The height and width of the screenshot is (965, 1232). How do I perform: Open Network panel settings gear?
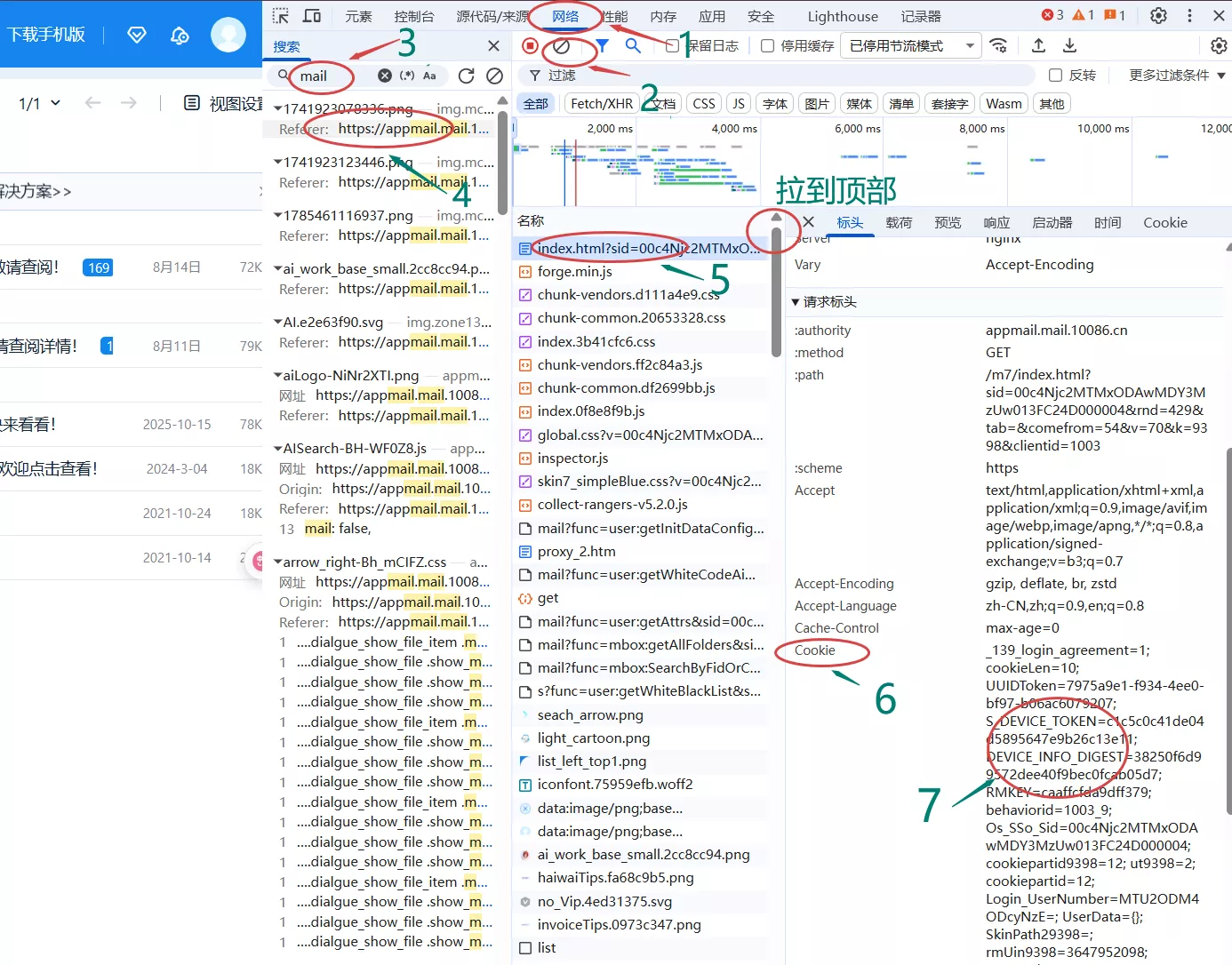pyautogui.click(x=1219, y=45)
